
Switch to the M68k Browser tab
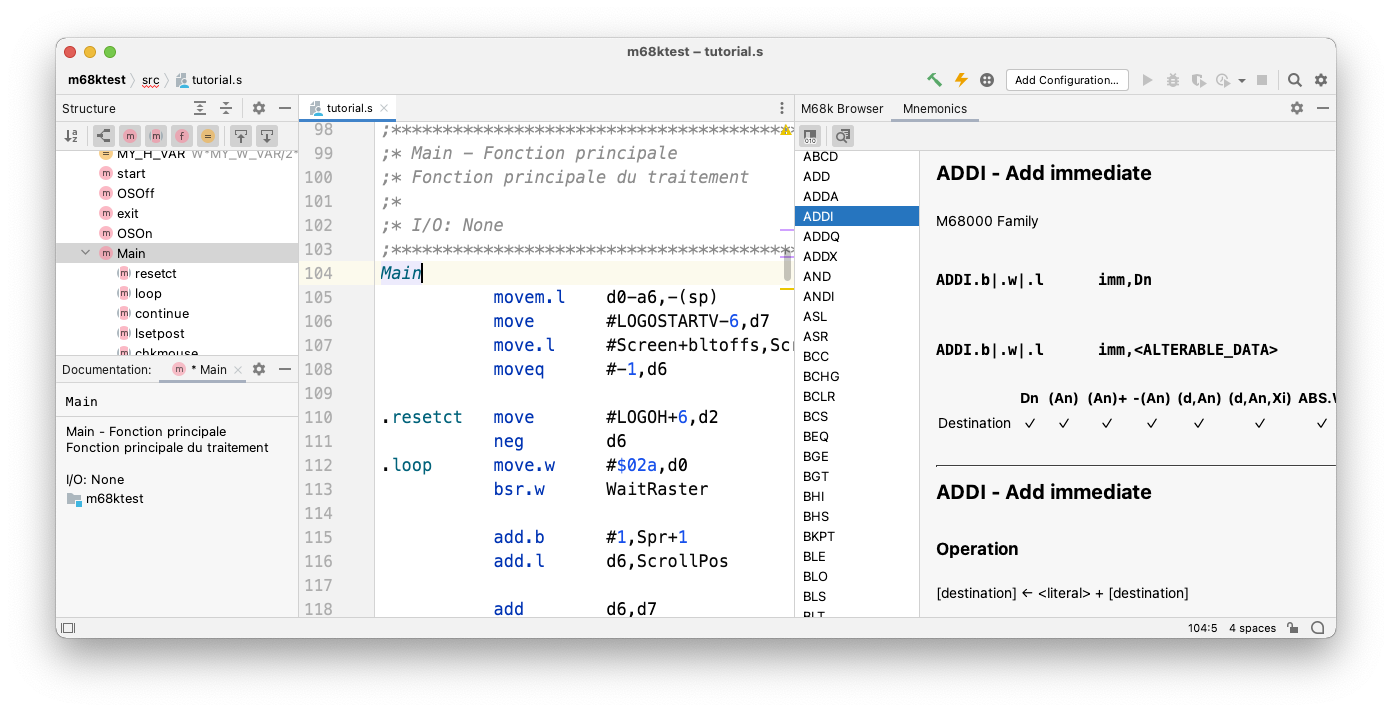843,108
